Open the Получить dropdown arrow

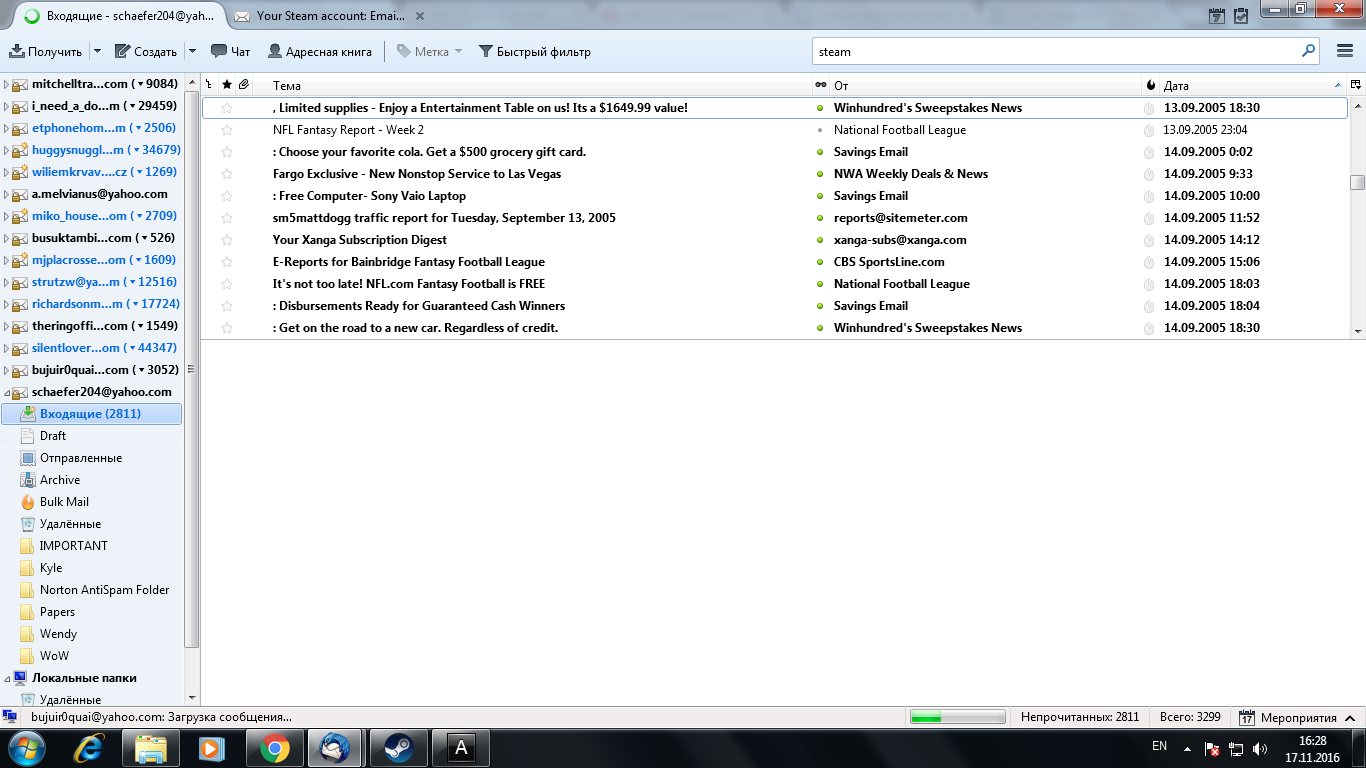[97, 51]
